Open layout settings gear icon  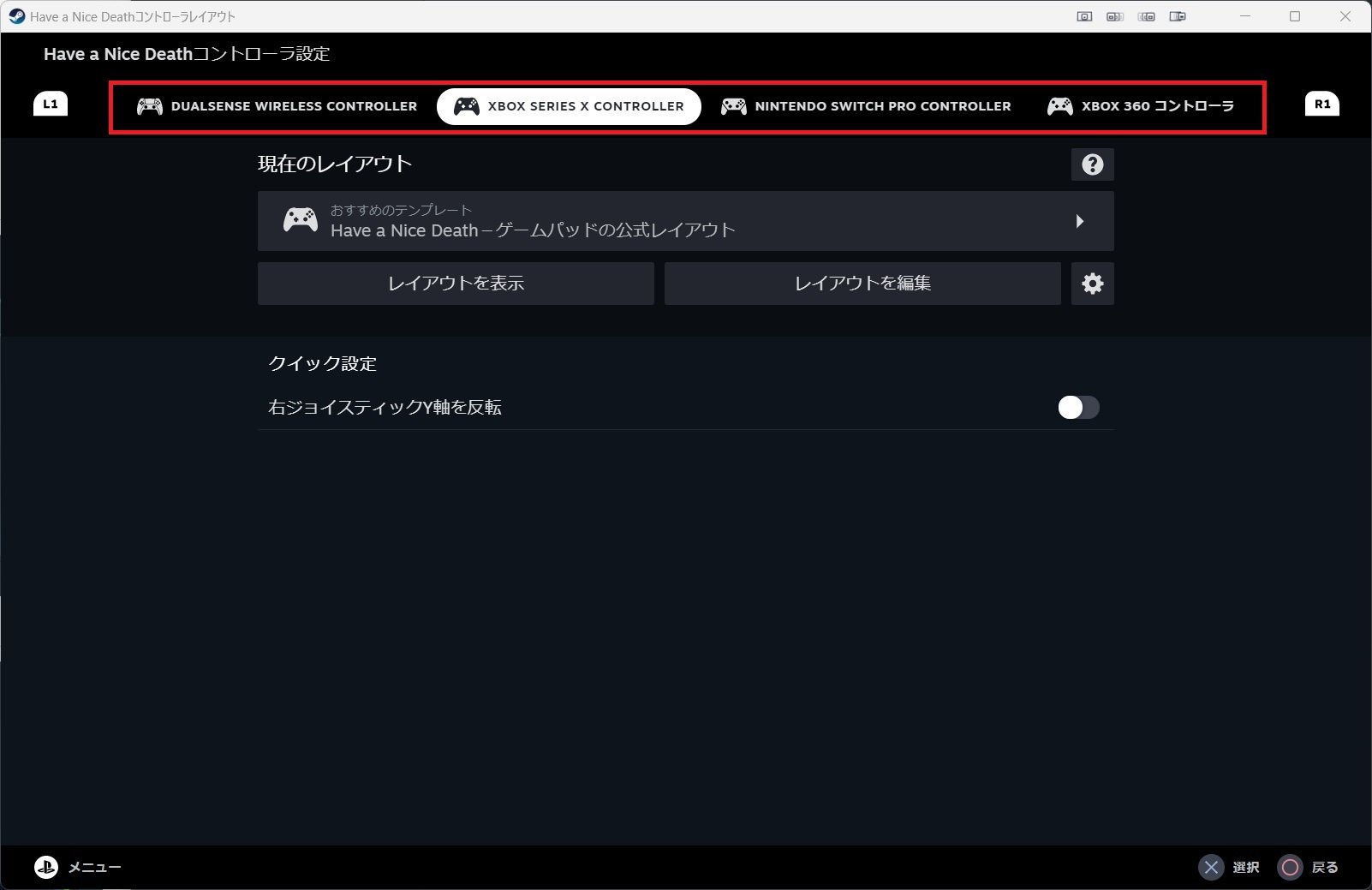[1093, 284]
